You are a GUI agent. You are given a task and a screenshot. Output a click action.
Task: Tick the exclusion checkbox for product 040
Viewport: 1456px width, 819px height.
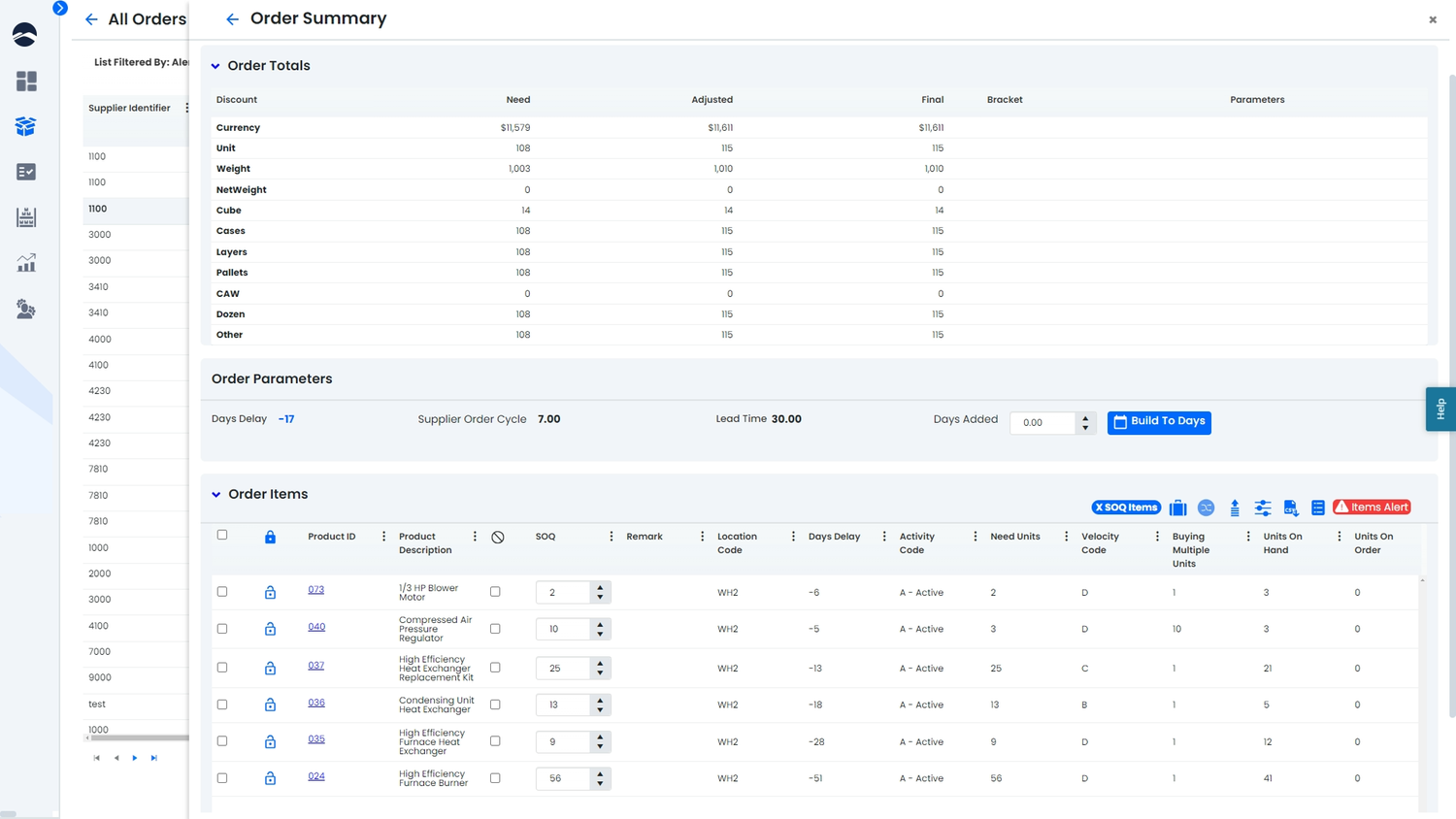tap(495, 628)
